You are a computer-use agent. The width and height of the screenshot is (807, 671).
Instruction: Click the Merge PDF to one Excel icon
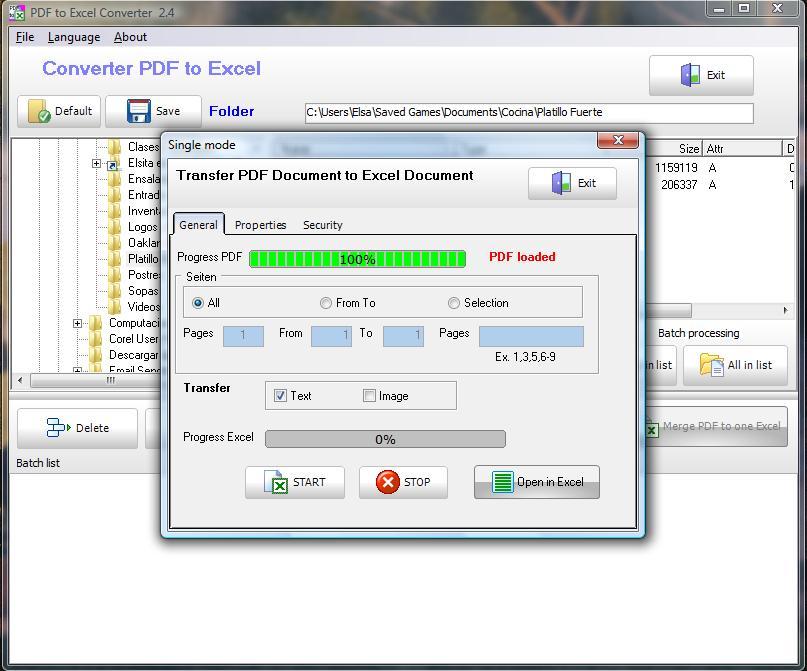pyautogui.click(x=652, y=429)
